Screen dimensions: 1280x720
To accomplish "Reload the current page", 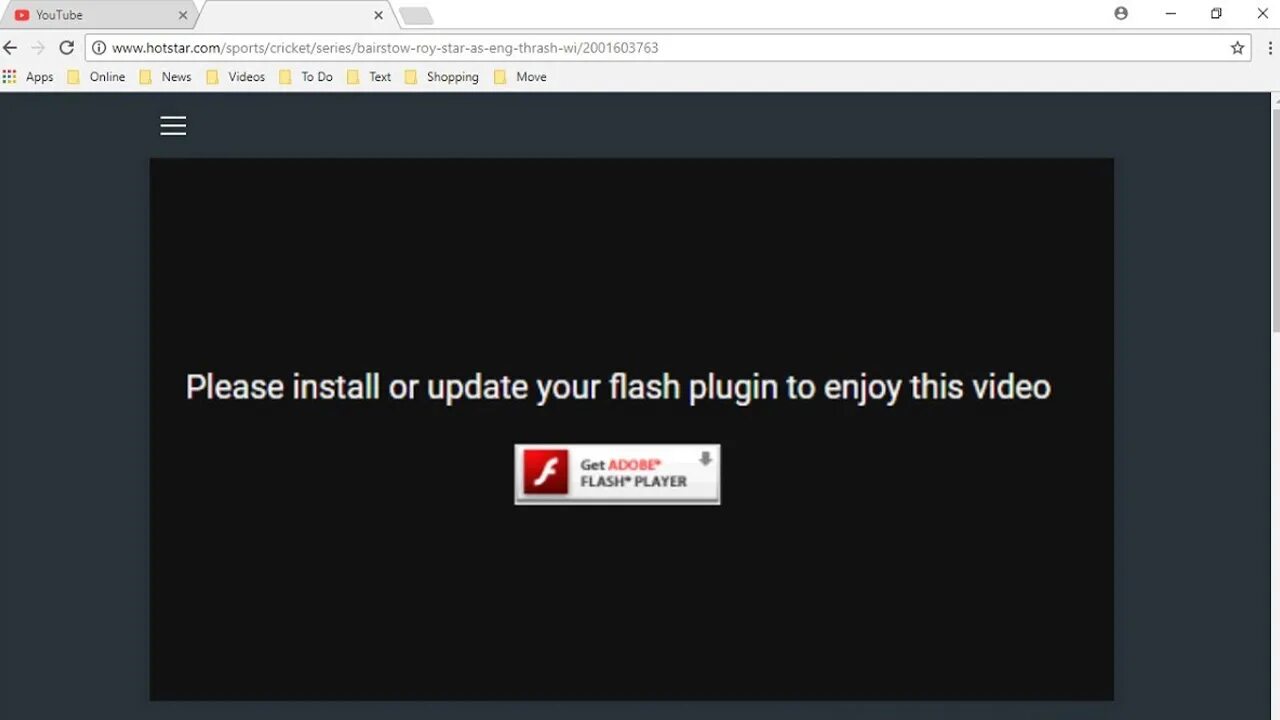I will [x=66, y=47].
